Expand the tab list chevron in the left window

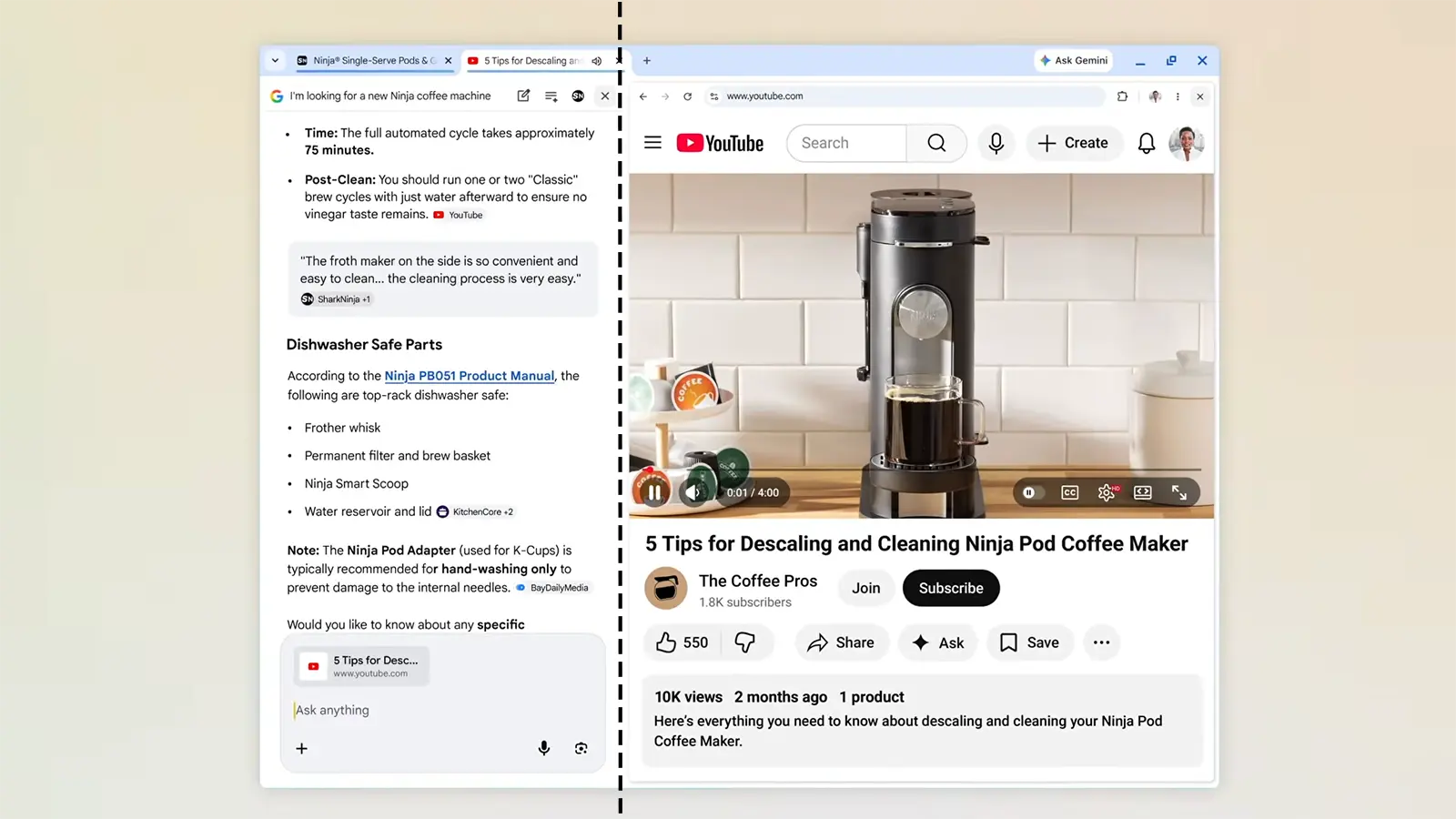(275, 60)
